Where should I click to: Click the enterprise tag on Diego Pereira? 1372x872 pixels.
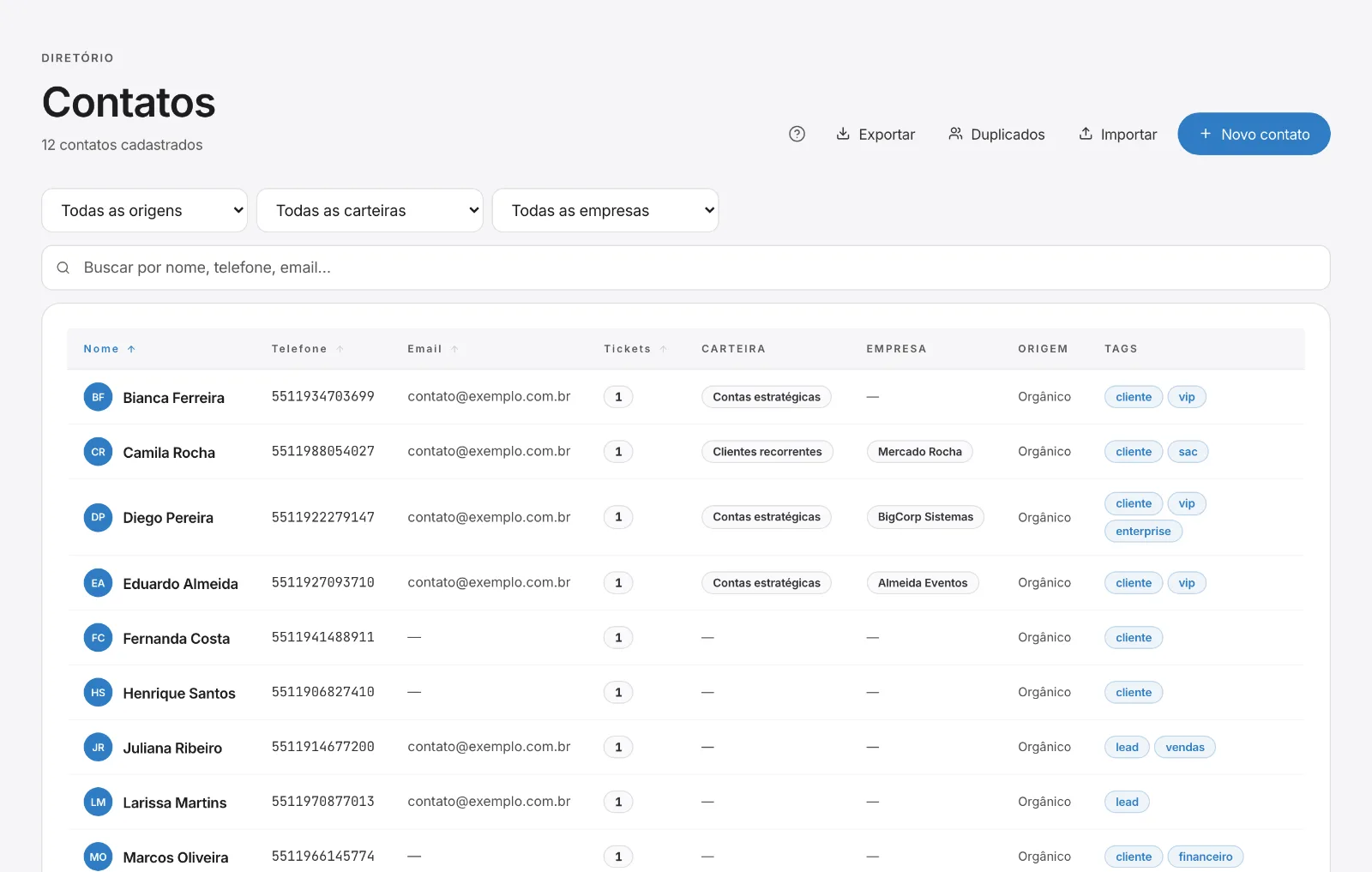[x=1143, y=532]
